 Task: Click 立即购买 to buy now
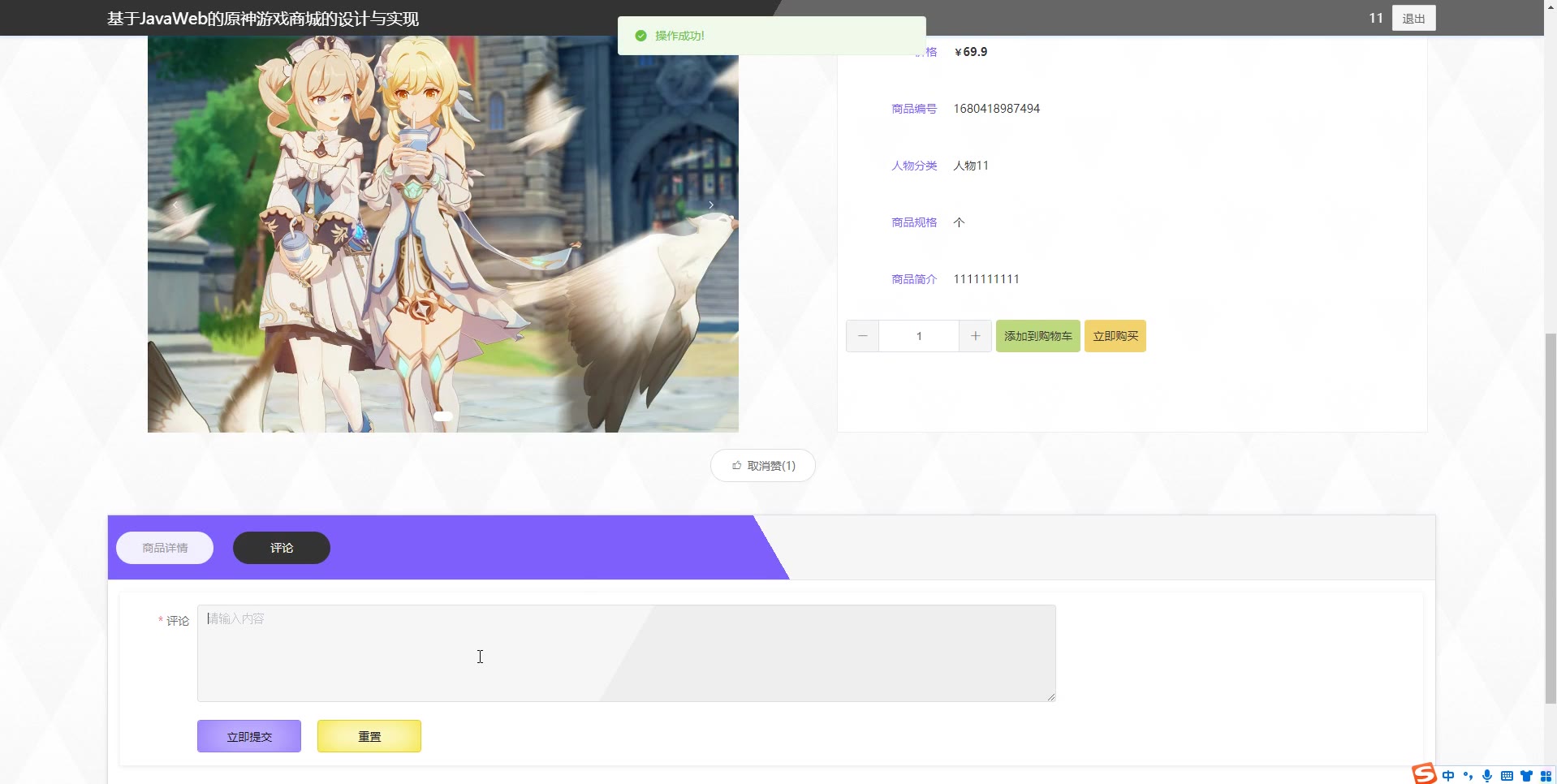[1115, 336]
